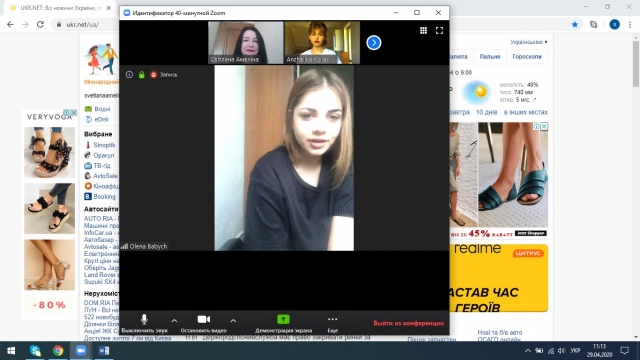Viewport: 640px width, 360px height.
Task: Switch to gallery view grid icon
Action: pos(423,31)
